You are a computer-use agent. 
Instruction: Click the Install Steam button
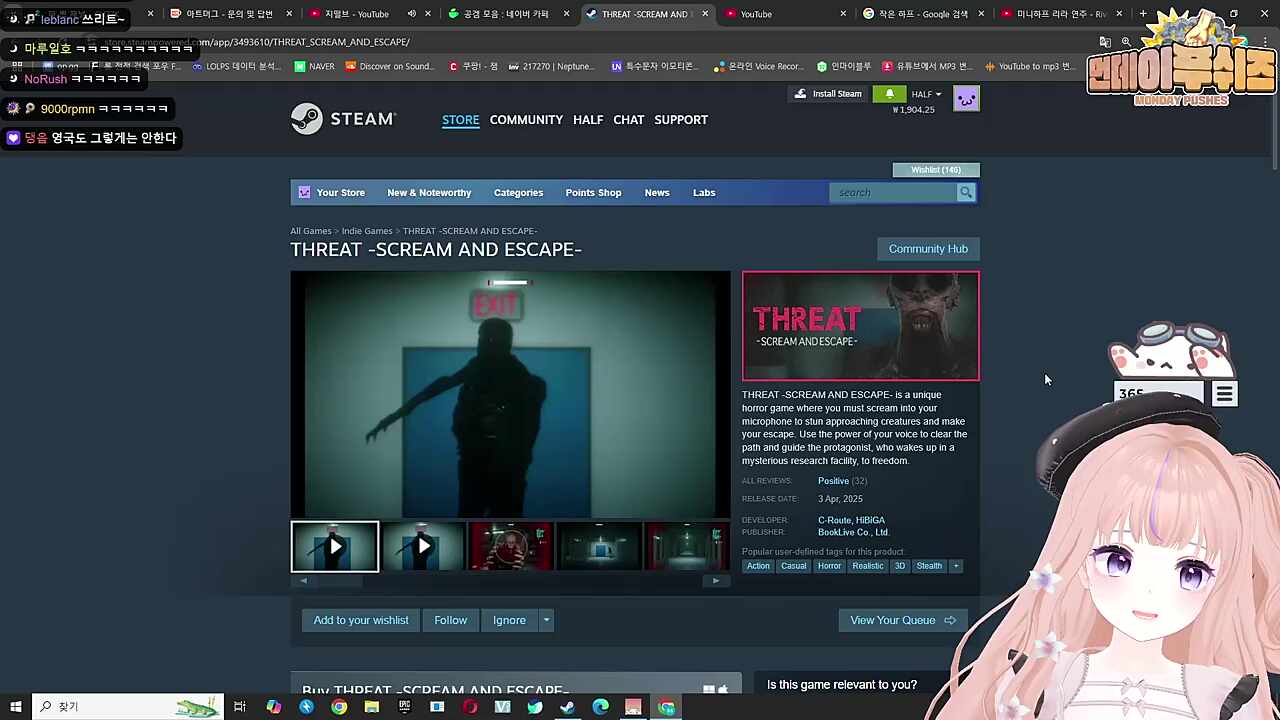(828, 94)
